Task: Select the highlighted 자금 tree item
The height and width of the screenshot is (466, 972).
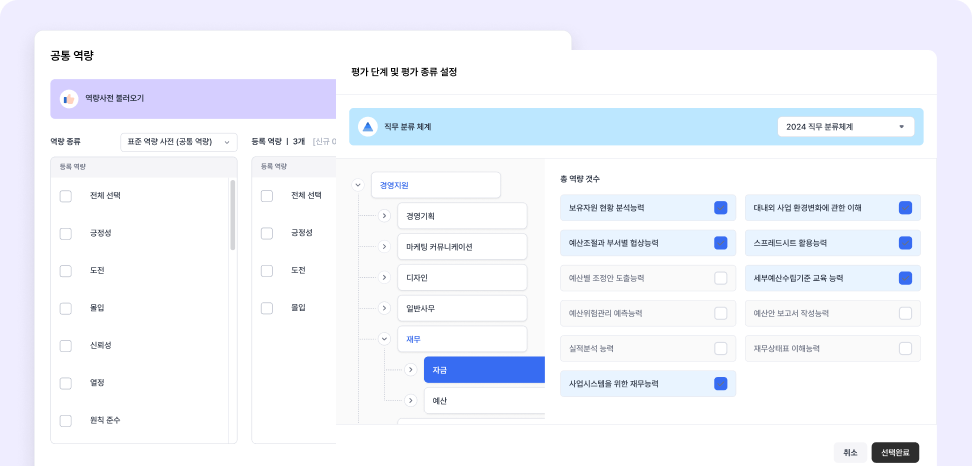Action: tap(484, 370)
